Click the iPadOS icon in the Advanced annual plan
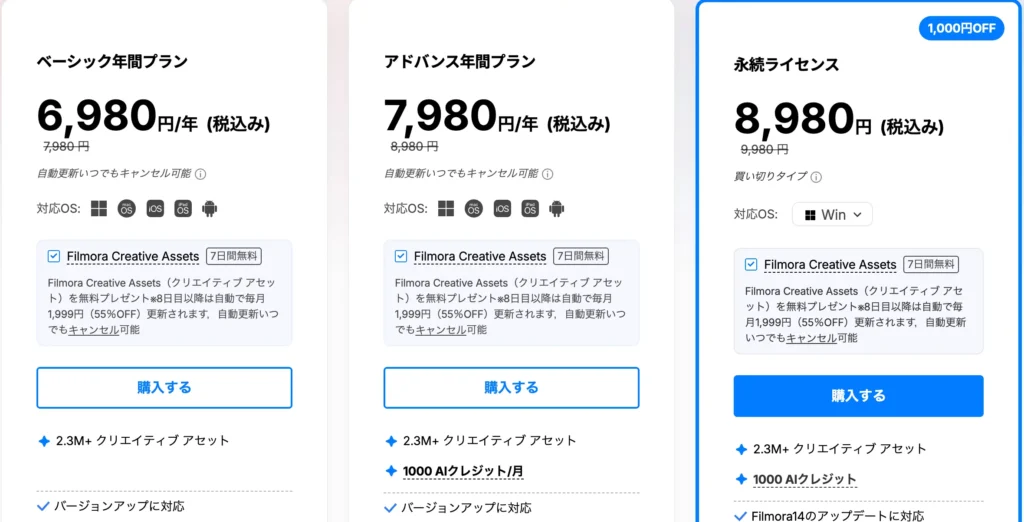The image size is (1024, 522). 530,208
